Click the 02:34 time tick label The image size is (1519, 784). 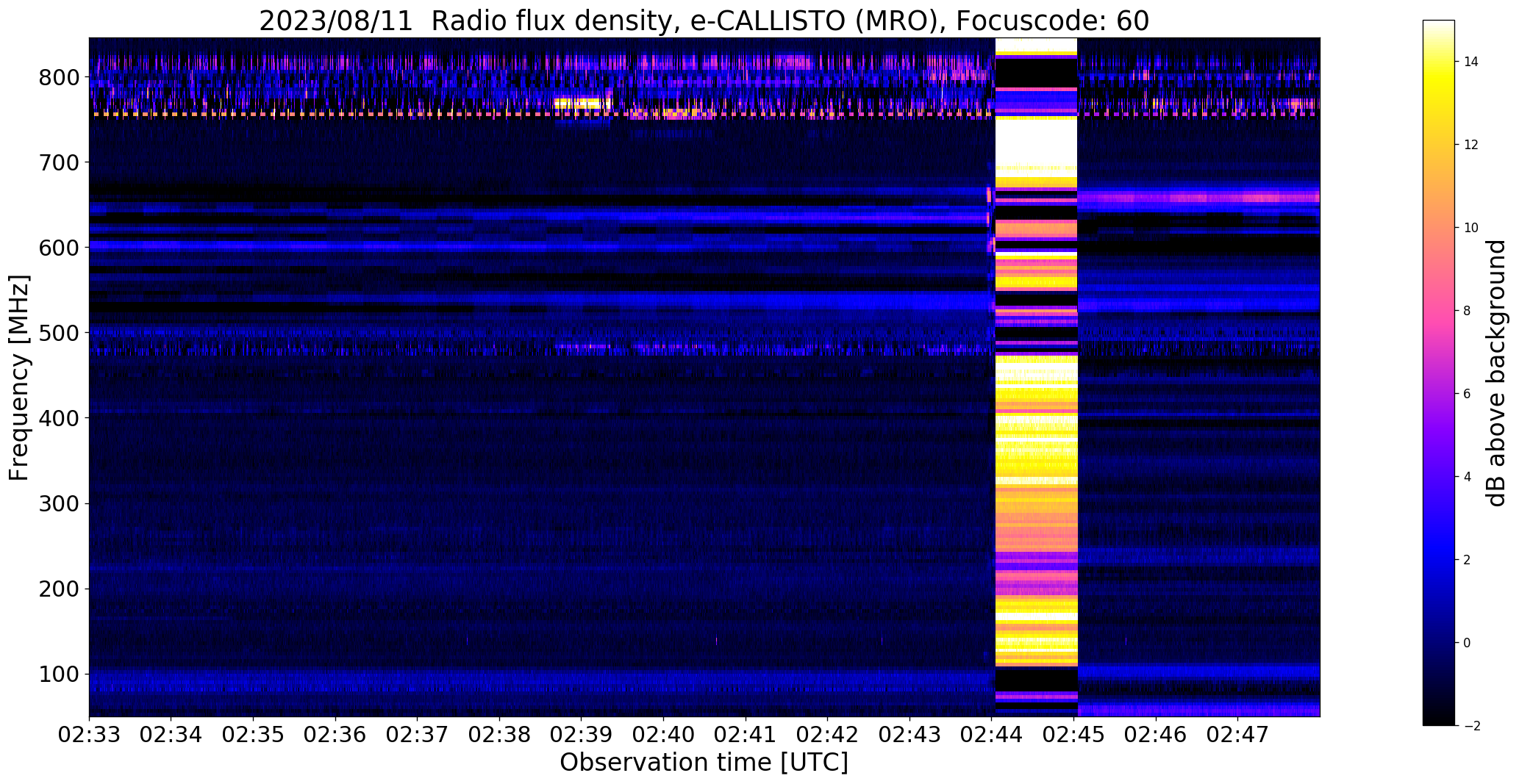(x=171, y=735)
